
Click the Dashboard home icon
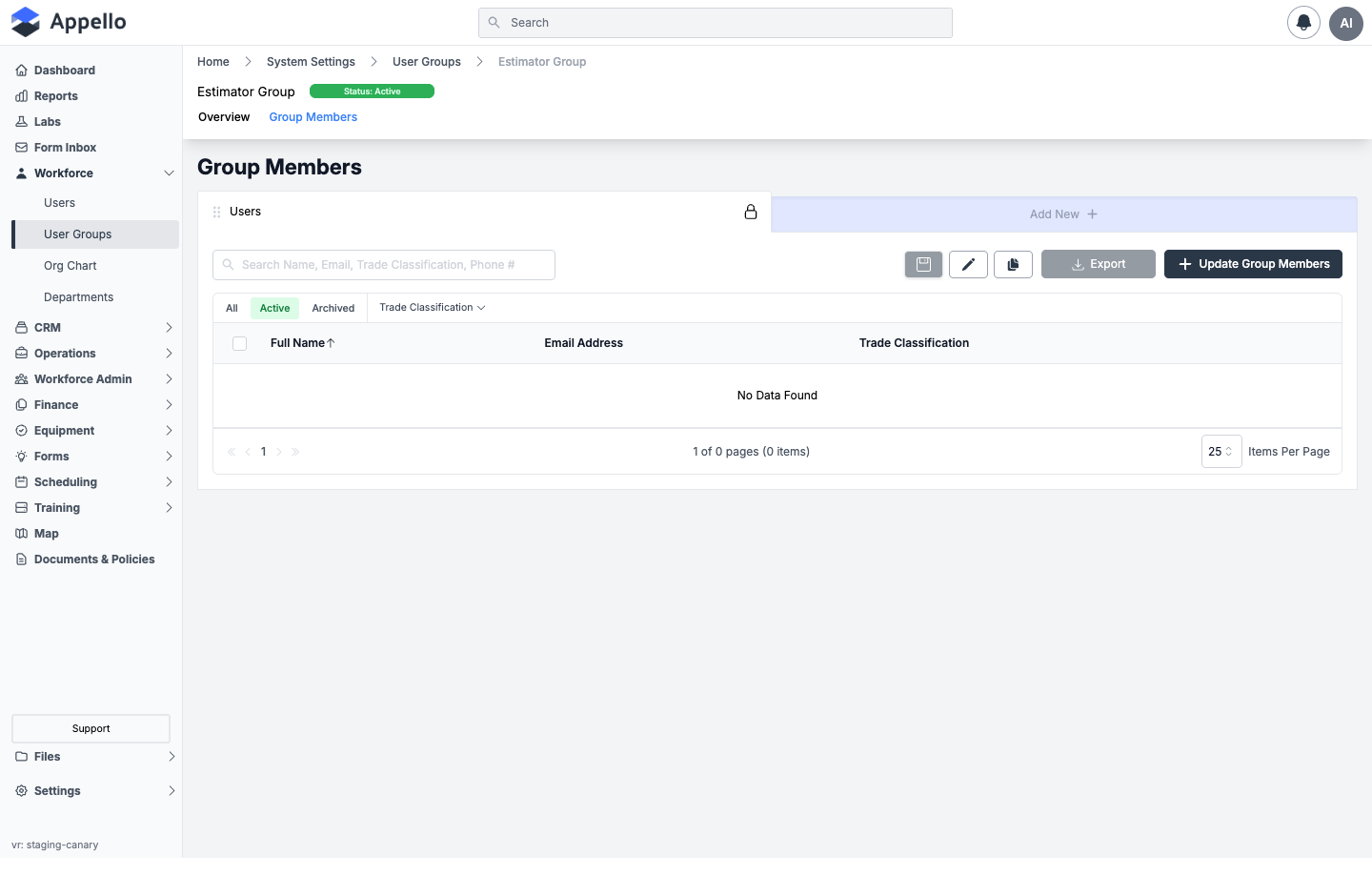tap(21, 71)
